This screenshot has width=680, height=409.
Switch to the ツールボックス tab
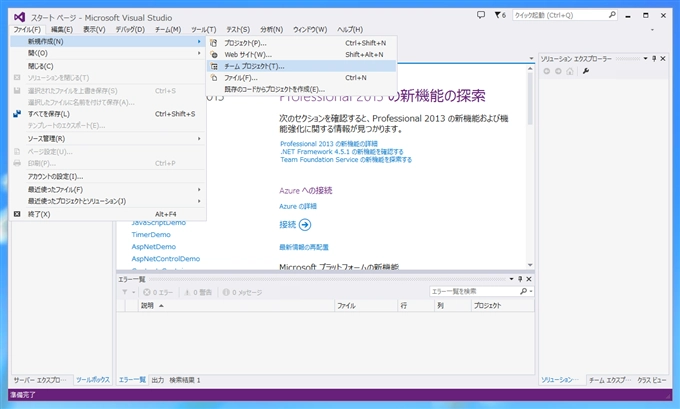point(93,380)
